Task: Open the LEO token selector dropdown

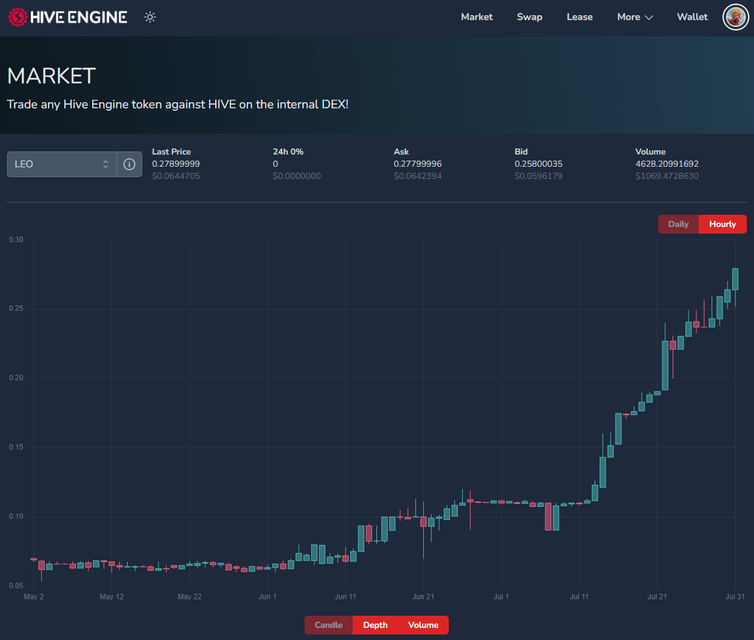Action: [x=62, y=164]
